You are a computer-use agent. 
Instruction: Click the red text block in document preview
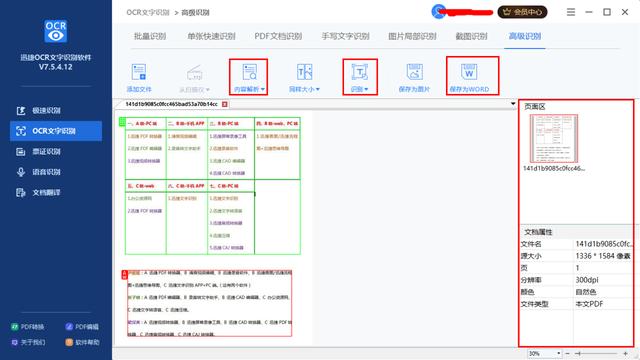click(209, 303)
